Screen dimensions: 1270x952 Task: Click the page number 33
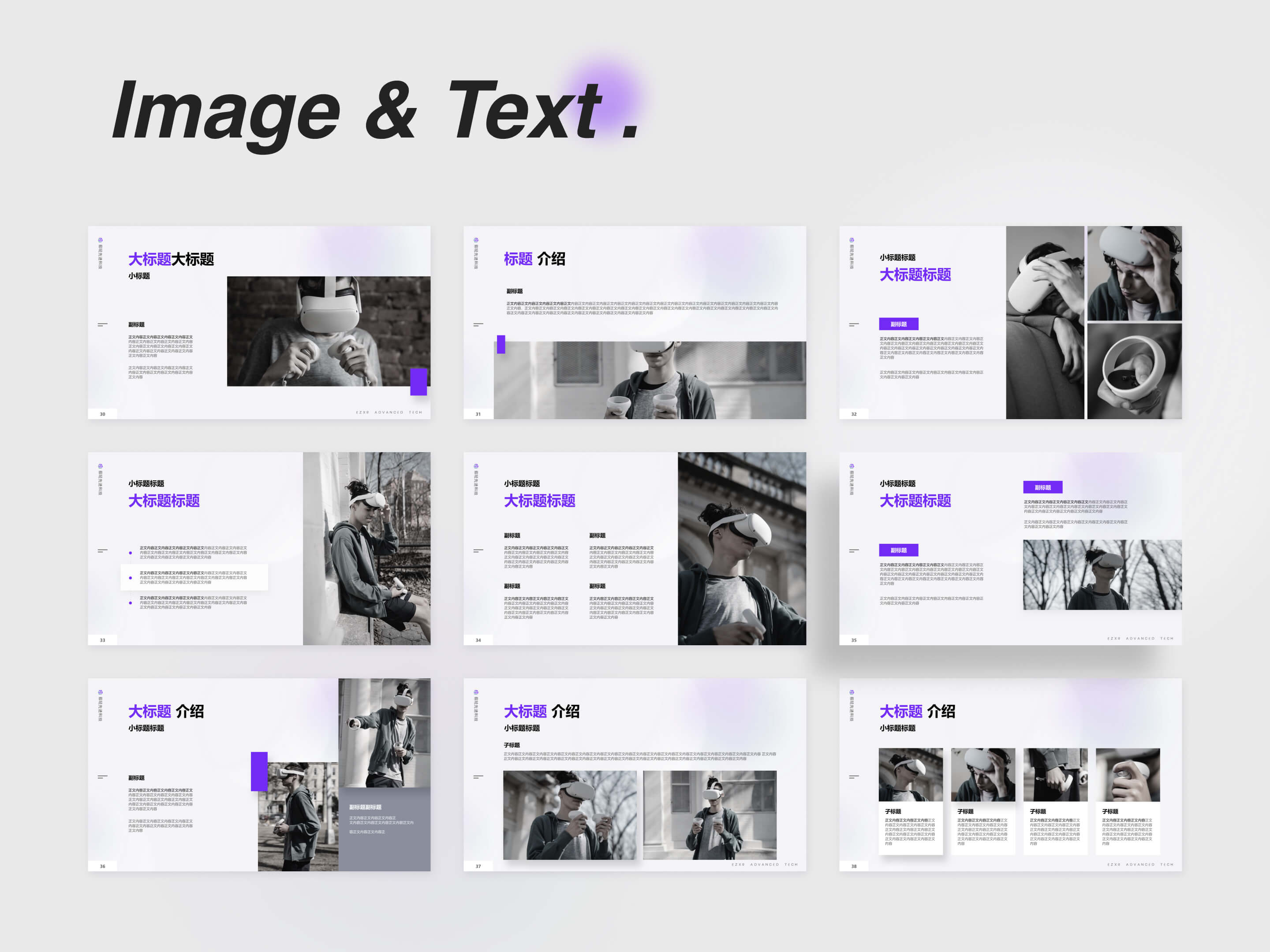tap(103, 640)
